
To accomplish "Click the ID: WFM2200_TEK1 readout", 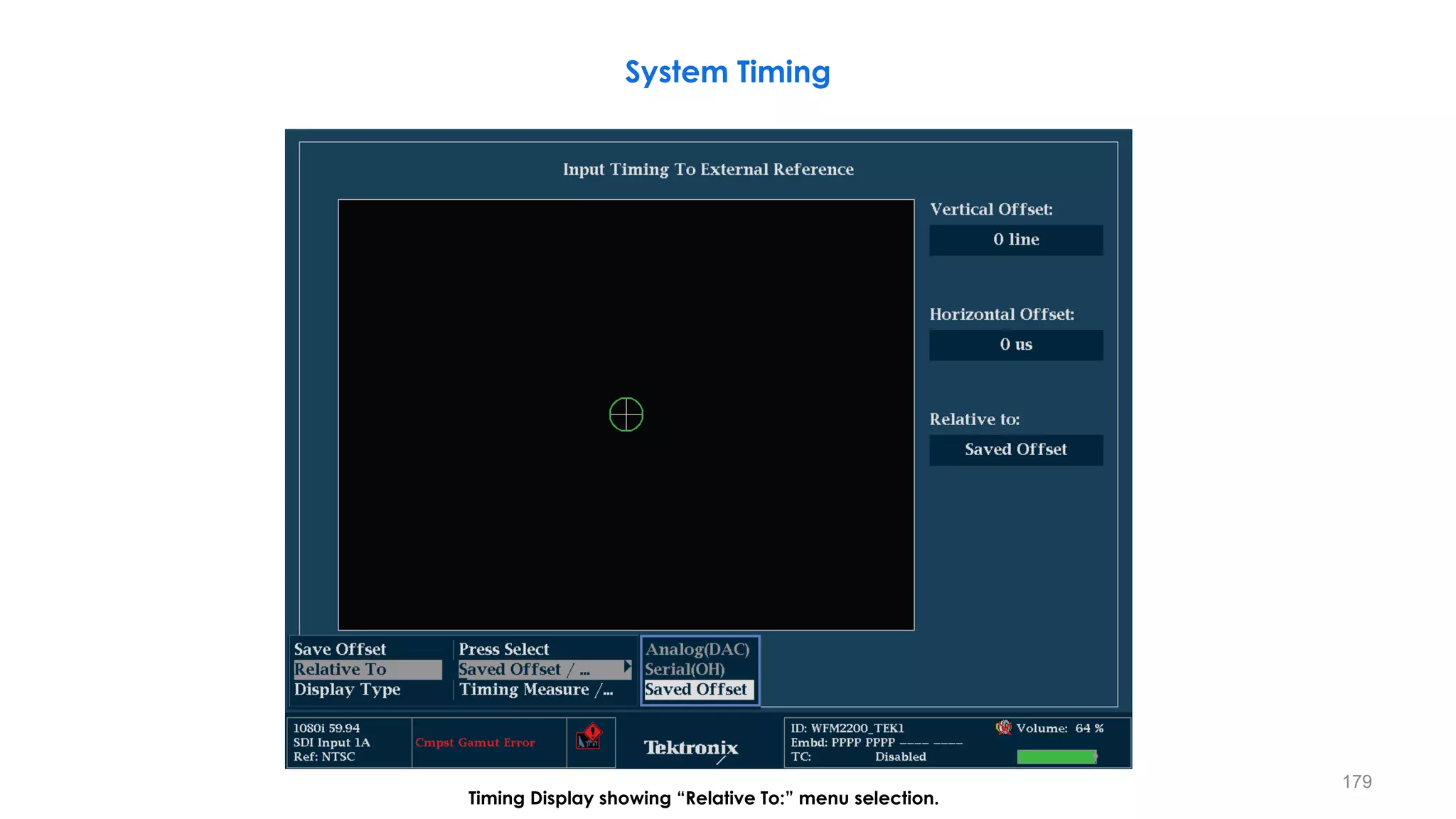I will [847, 728].
